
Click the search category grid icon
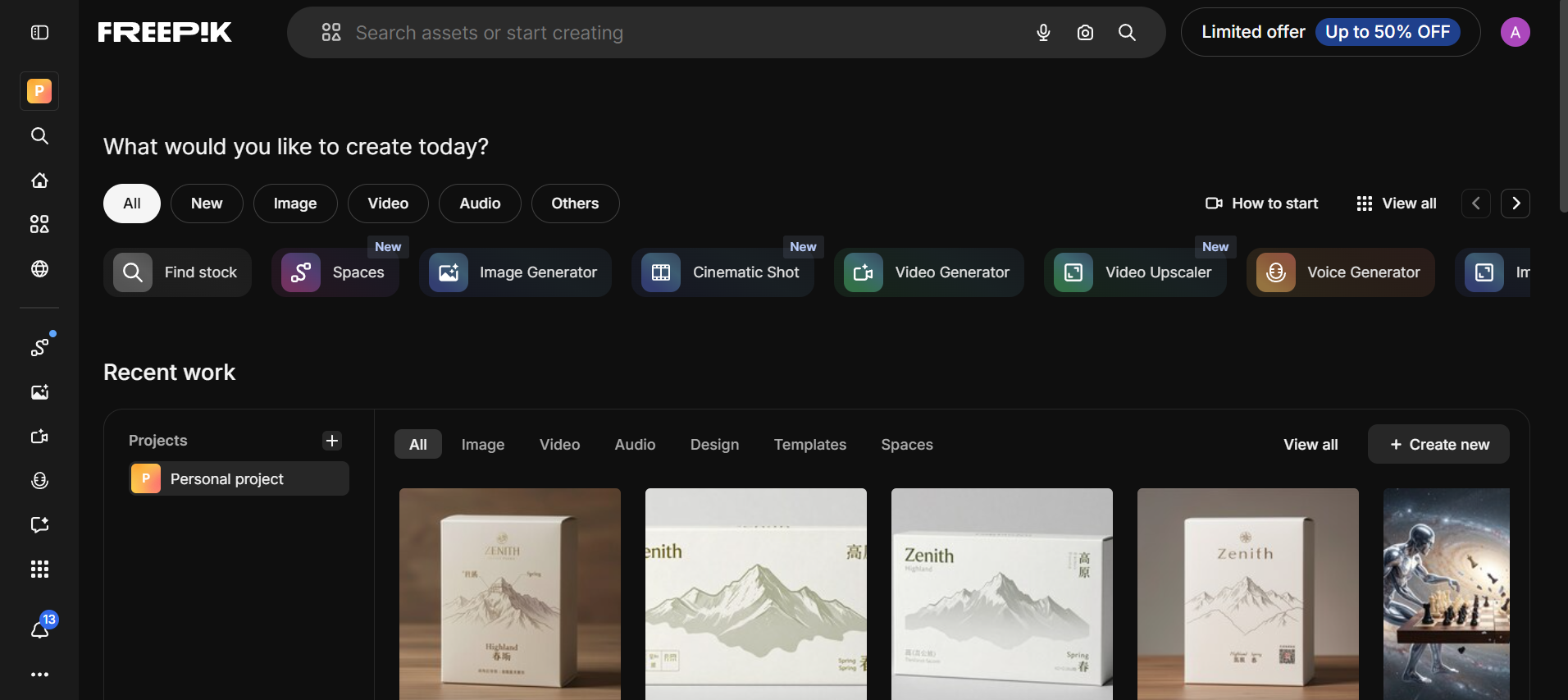point(331,33)
